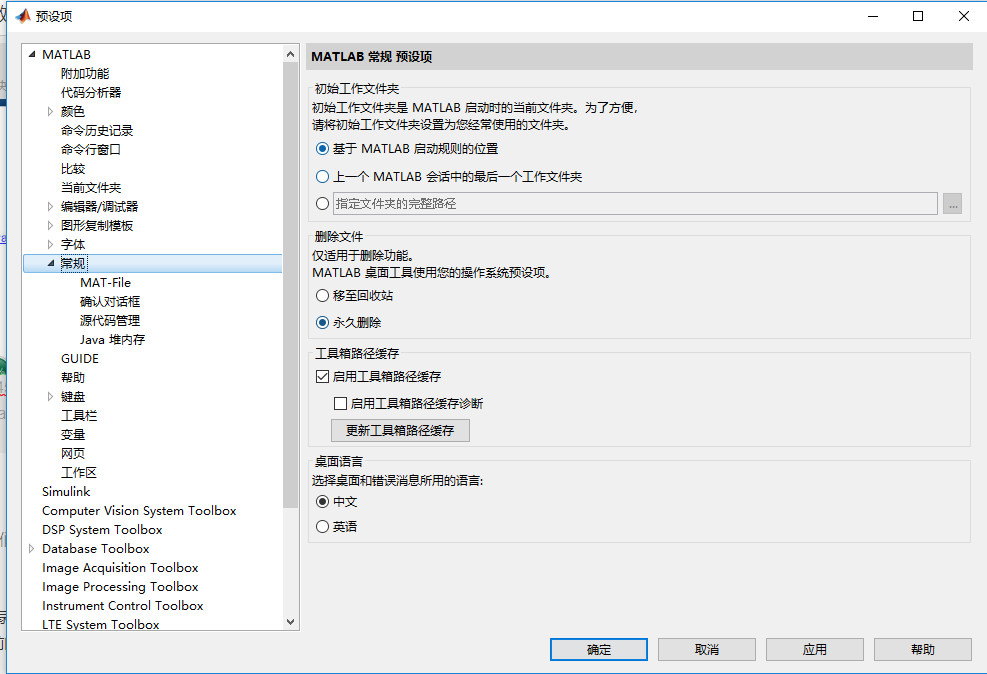Select Image Acquisition Toolbox item
The height and width of the screenshot is (674, 987).
point(120,568)
